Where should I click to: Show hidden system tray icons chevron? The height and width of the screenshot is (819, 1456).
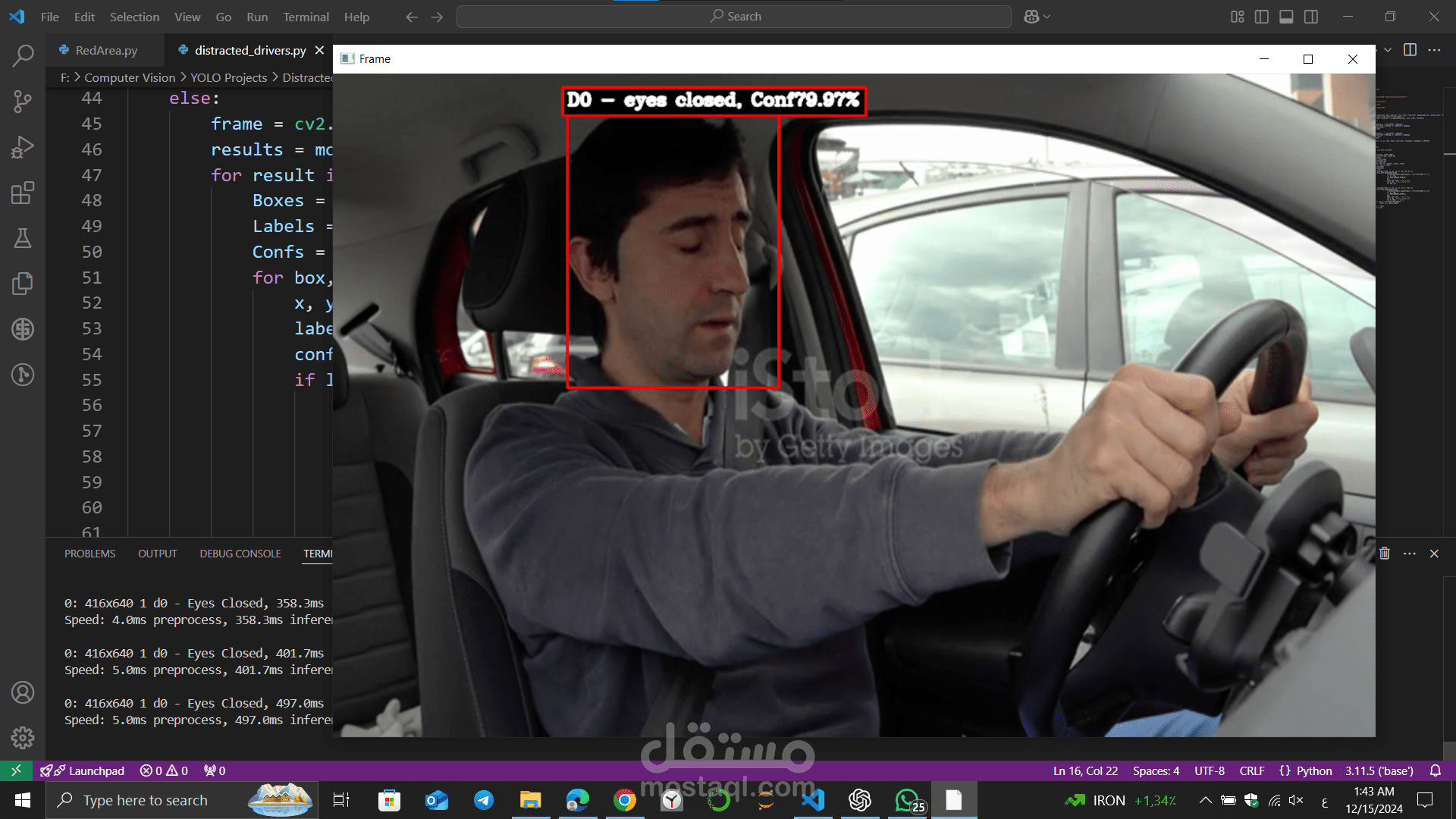coord(1204,800)
